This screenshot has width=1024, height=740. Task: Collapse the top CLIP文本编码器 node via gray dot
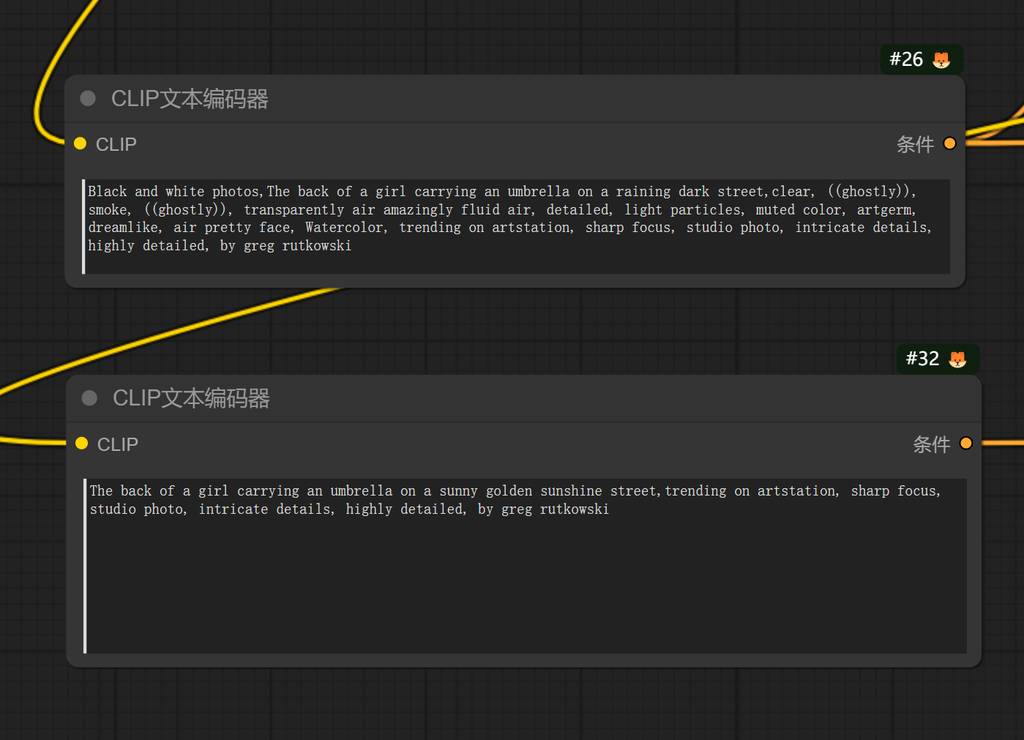point(88,98)
